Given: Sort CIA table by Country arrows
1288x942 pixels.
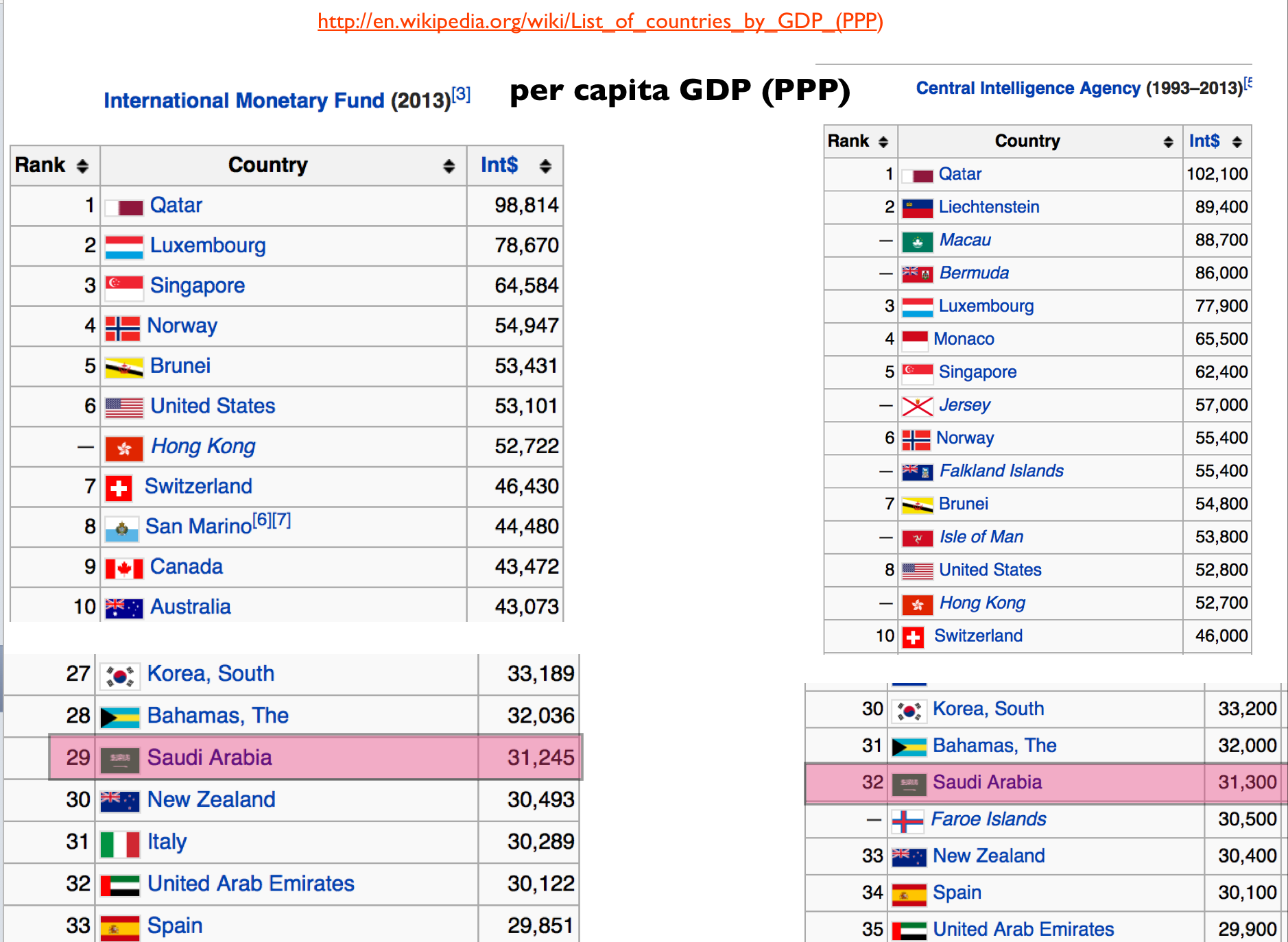Looking at the screenshot, I should [1168, 142].
